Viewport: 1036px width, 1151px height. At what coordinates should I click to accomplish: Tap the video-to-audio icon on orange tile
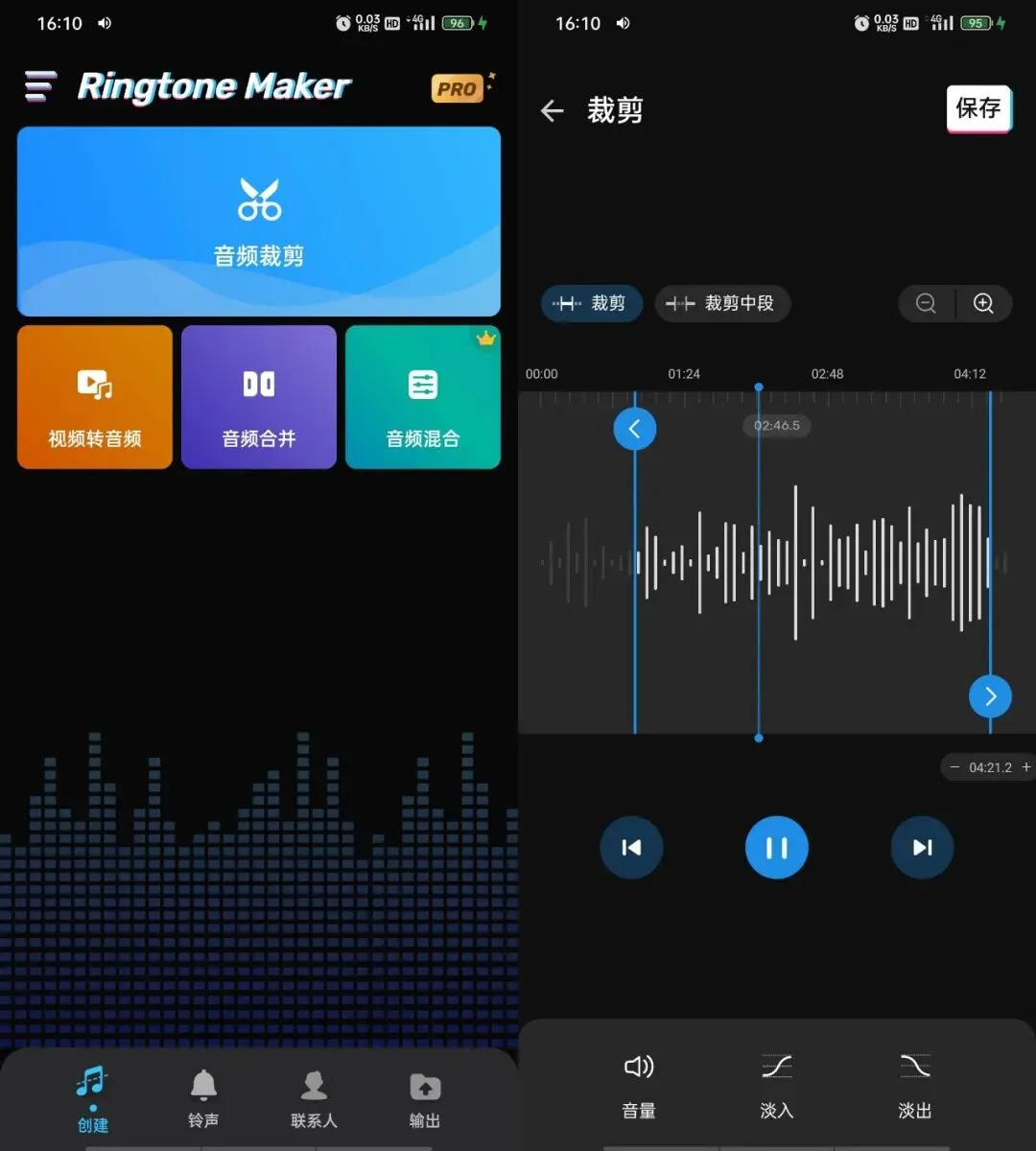point(95,385)
